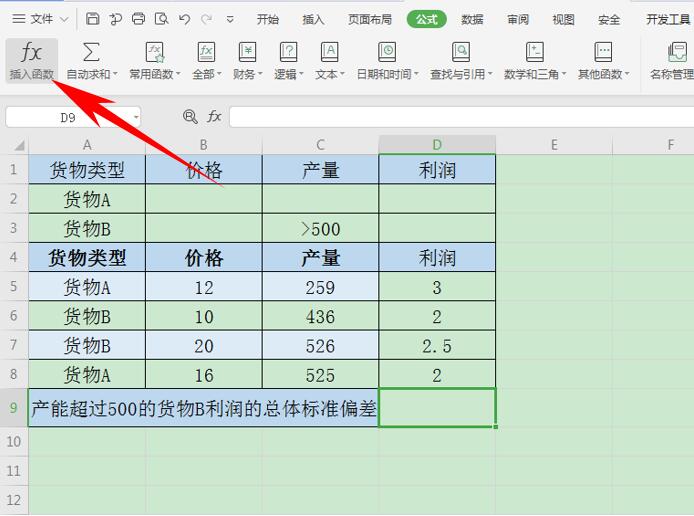
Task: Switch to the 数据 (Data) tab
Action: (472, 19)
